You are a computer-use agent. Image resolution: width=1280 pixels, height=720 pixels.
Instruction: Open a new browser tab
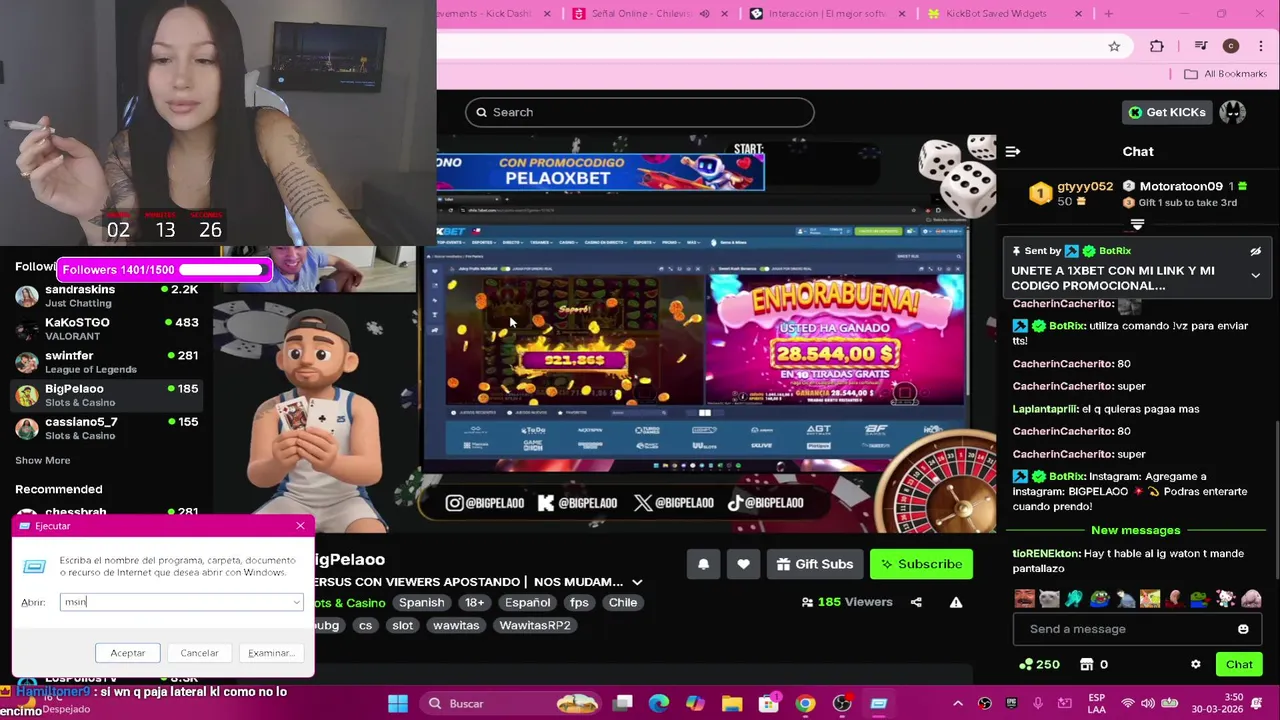pos(1108,14)
